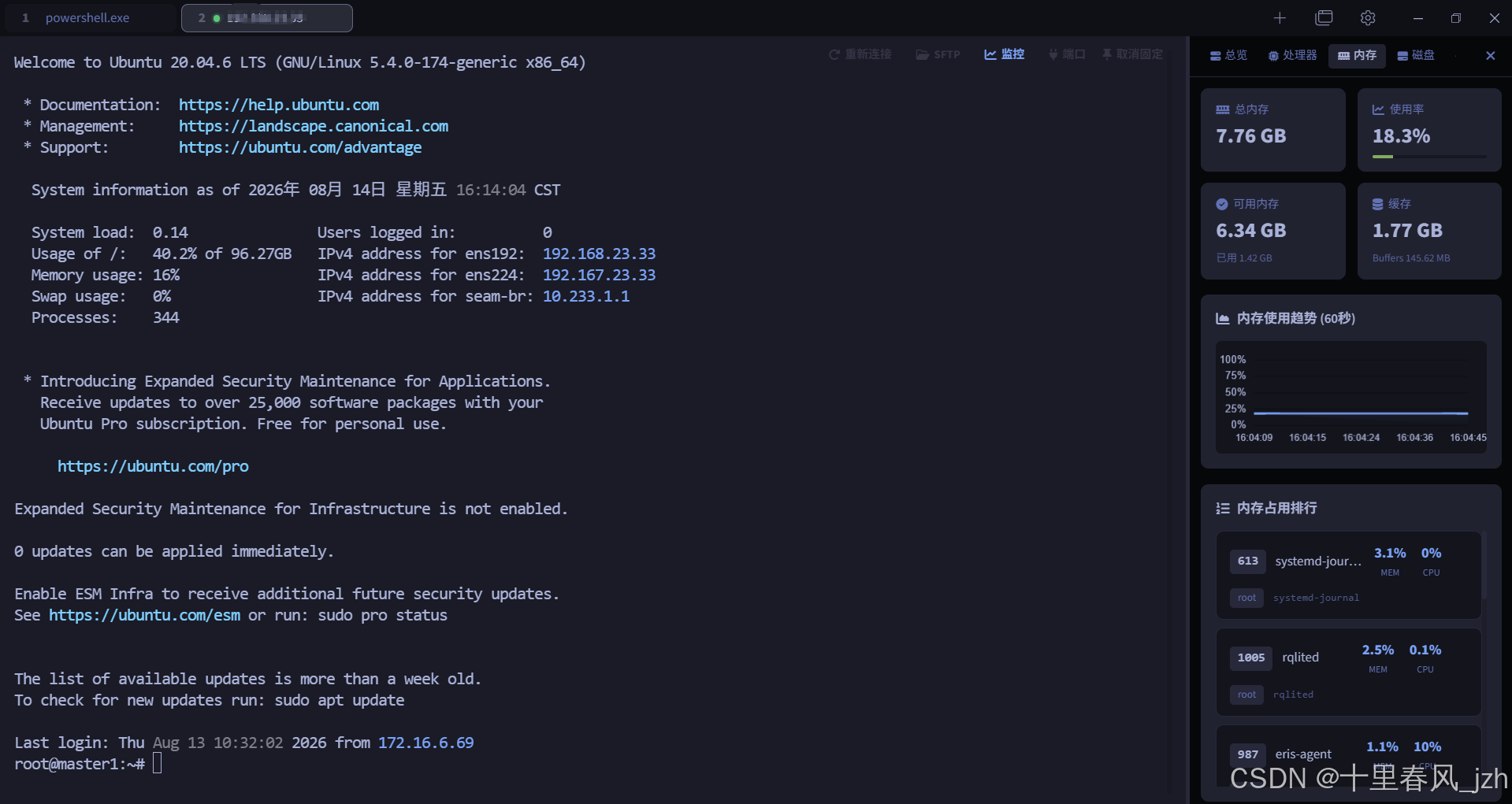Open a new tab with plus icon
Screen dimensions: 1512x804
click(1280, 18)
